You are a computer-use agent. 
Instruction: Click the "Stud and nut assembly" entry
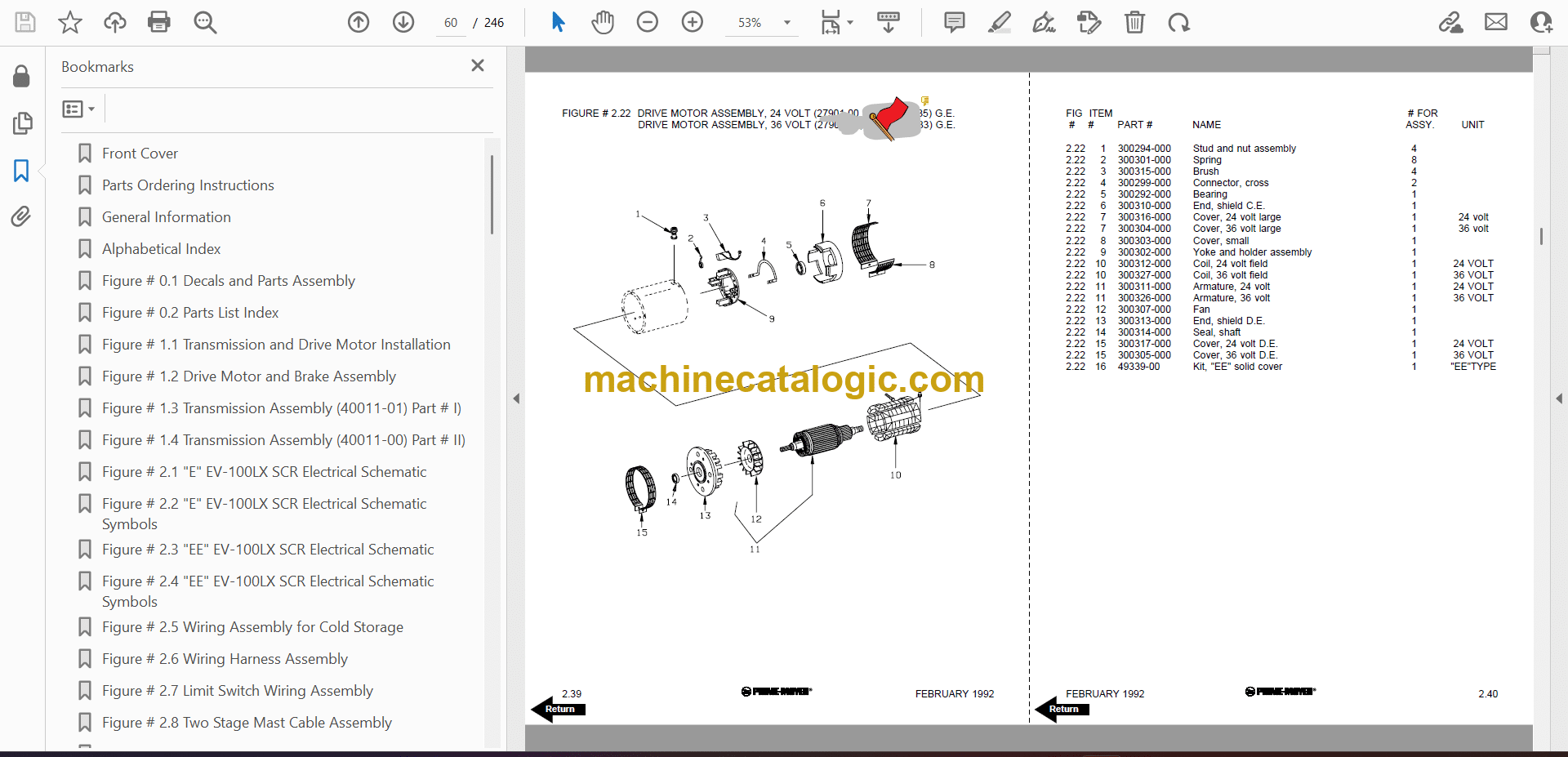click(1244, 149)
